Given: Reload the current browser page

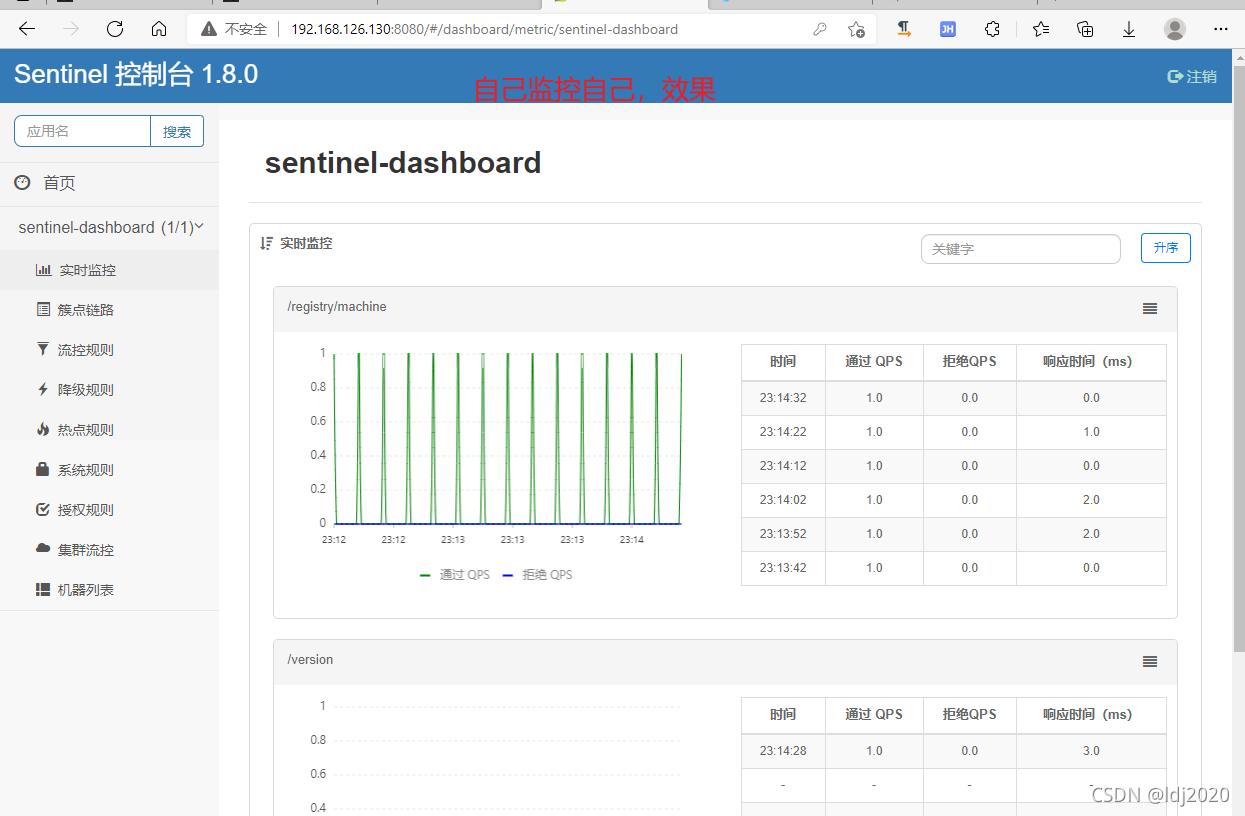Looking at the screenshot, I should pyautogui.click(x=115, y=29).
